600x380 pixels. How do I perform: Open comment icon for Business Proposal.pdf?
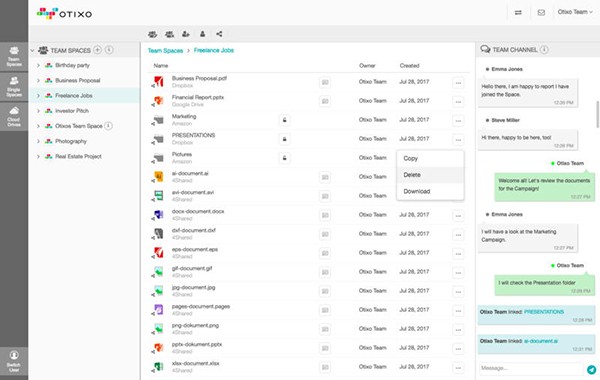(325, 82)
